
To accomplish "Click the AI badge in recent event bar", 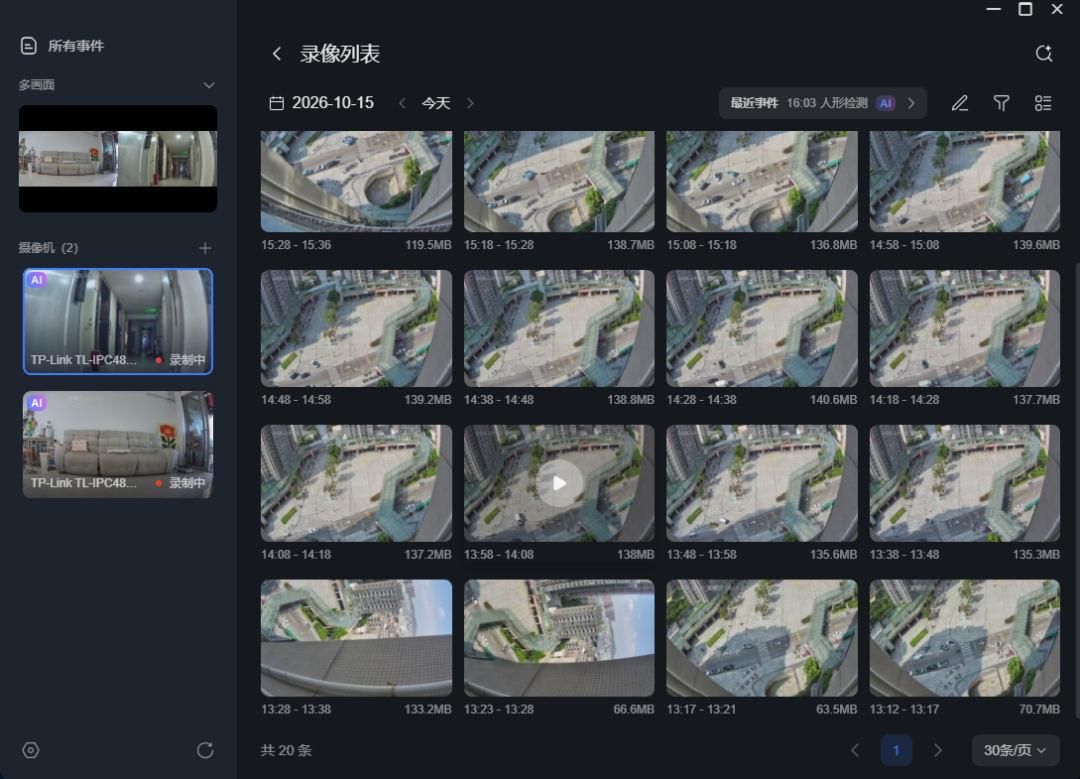I will point(886,103).
